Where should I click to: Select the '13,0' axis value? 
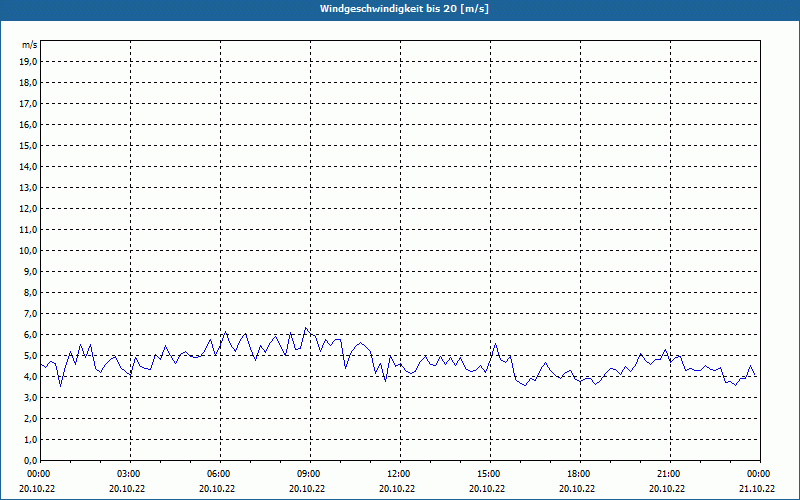(29, 188)
